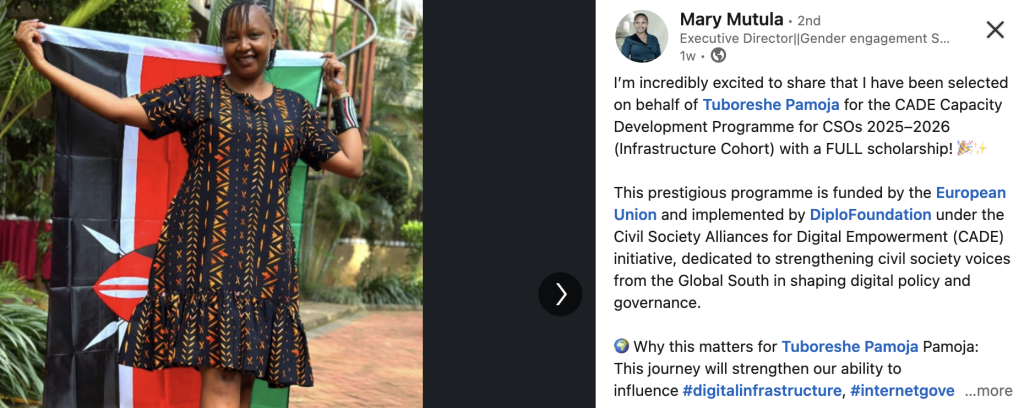Go to the next photo with arrow
Image resolution: width=1024 pixels, height=408 pixels.
(560, 294)
